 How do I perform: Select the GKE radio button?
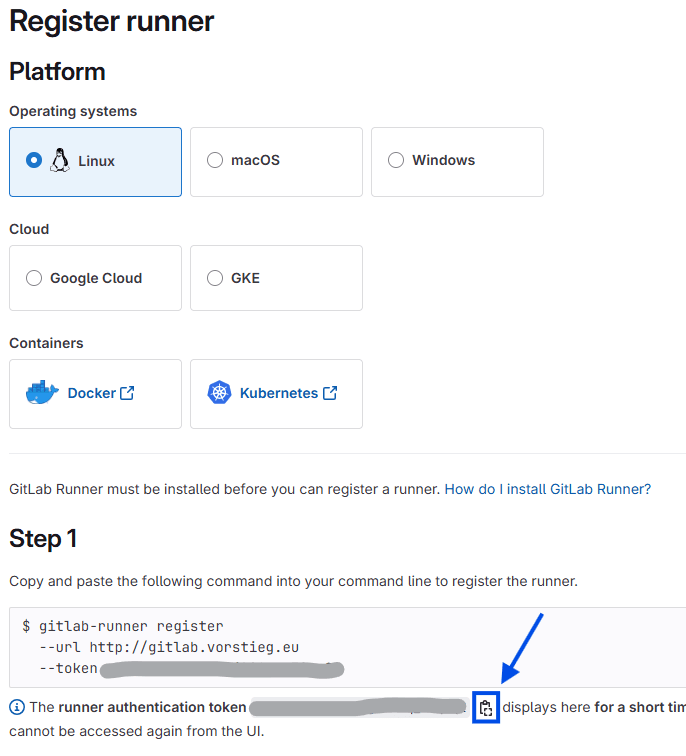pos(215,278)
